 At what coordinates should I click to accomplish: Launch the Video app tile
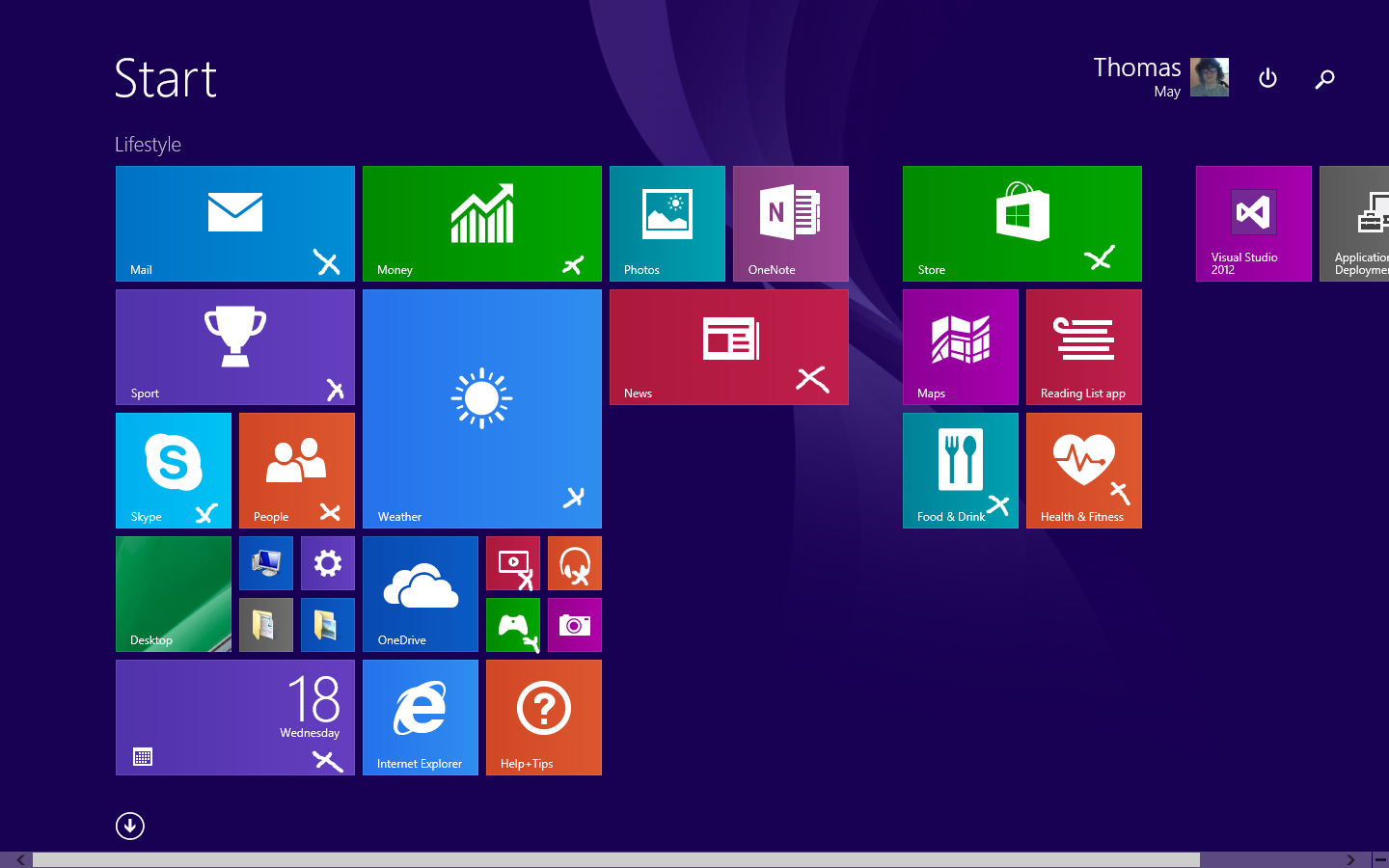[x=513, y=563]
